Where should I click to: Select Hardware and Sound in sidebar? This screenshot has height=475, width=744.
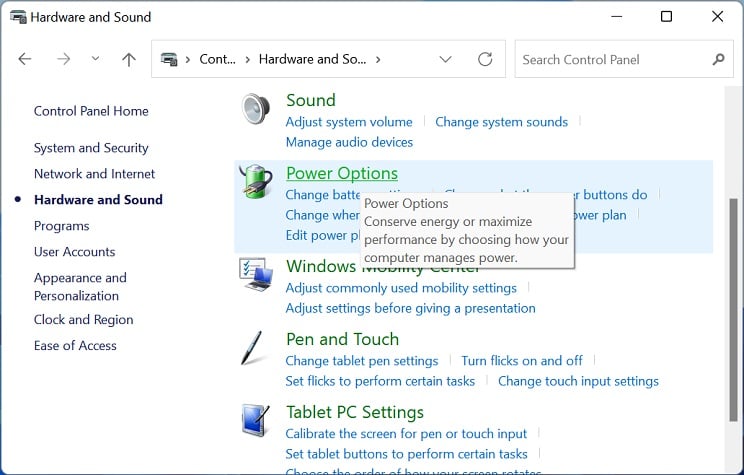[98, 200]
